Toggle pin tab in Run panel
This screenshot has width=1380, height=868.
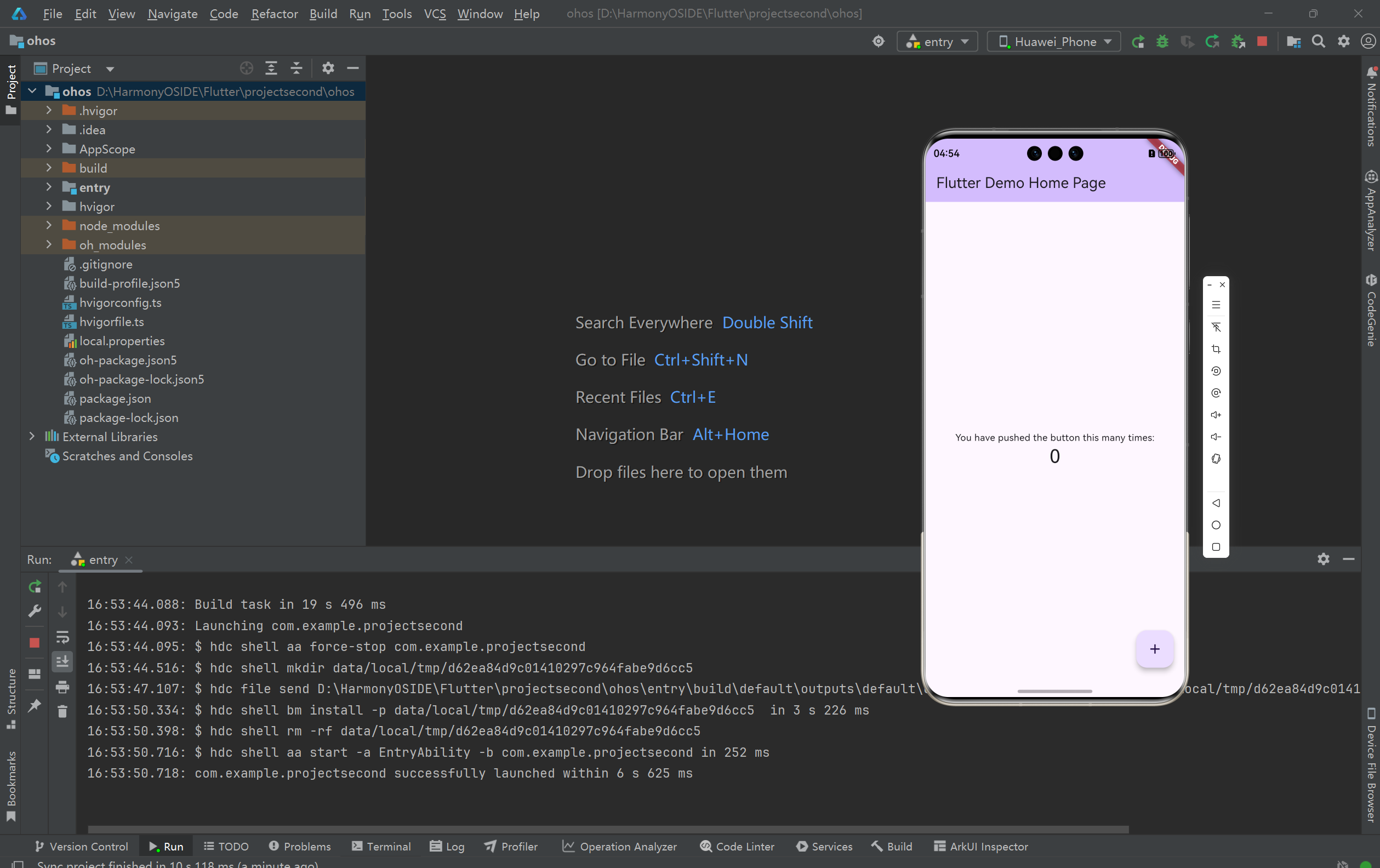tap(35, 705)
